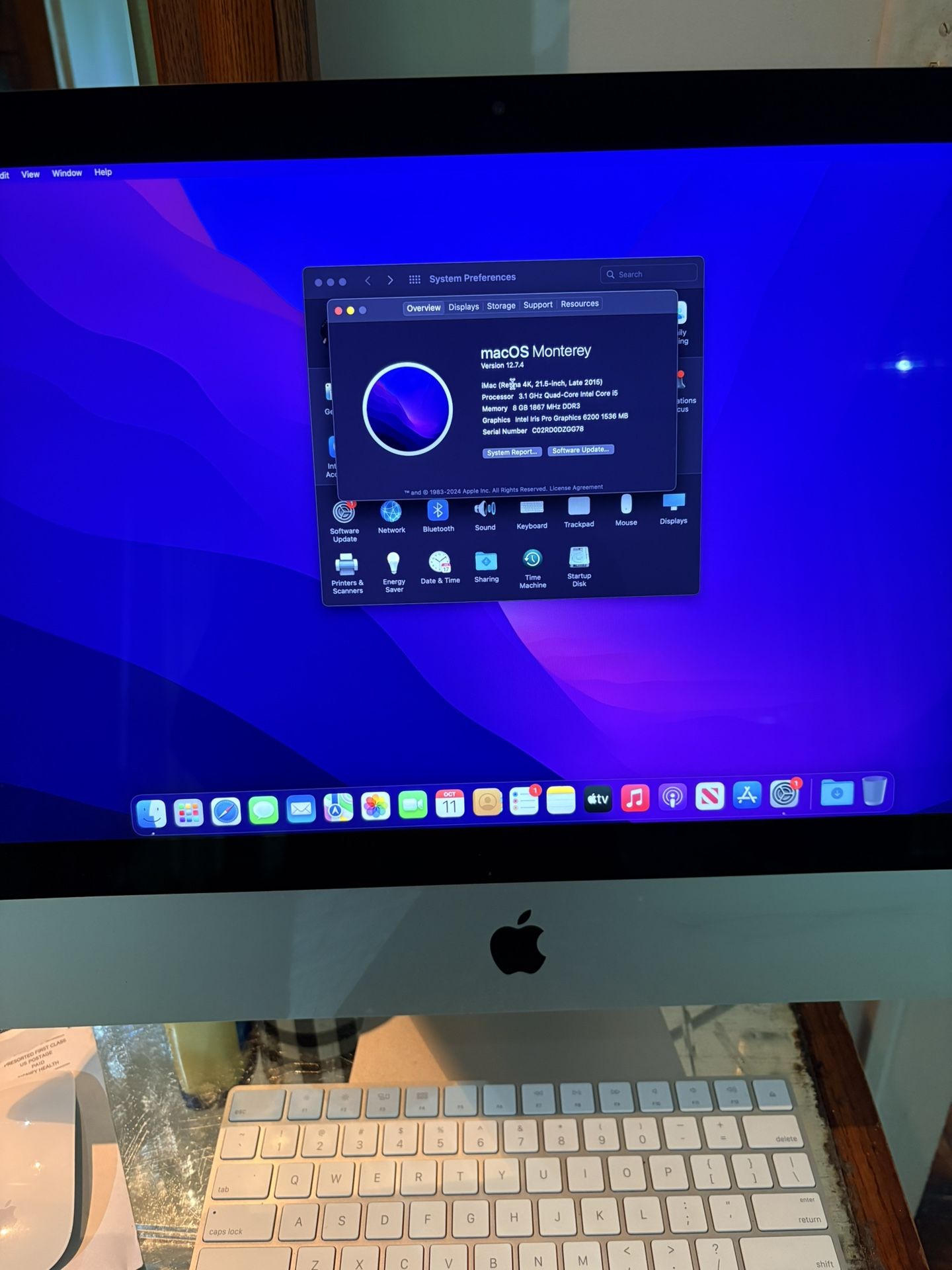Image resolution: width=952 pixels, height=1270 pixels.
Task: Switch to the Storage tab
Action: click(500, 306)
